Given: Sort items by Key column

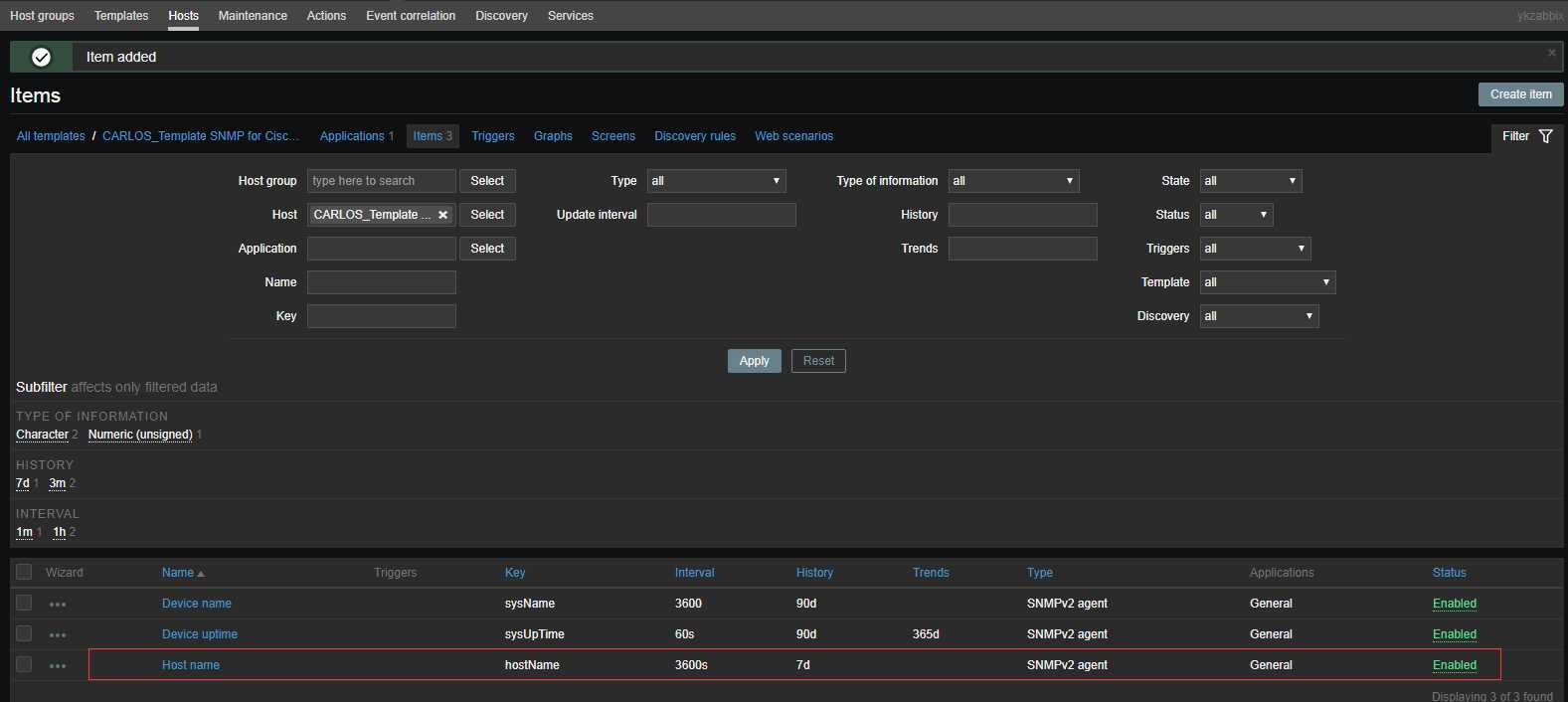Looking at the screenshot, I should pos(515,573).
